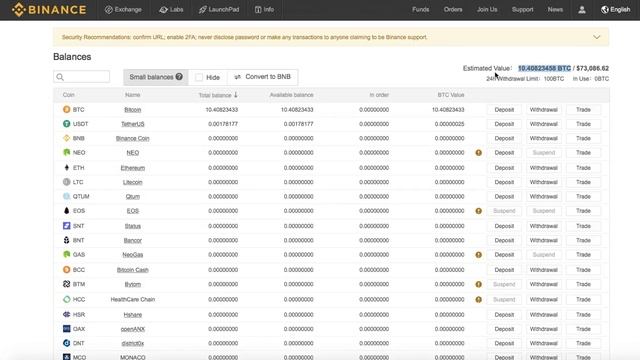The height and width of the screenshot is (360, 640).
Task: Click the SNT coin icon
Action: [67, 226]
